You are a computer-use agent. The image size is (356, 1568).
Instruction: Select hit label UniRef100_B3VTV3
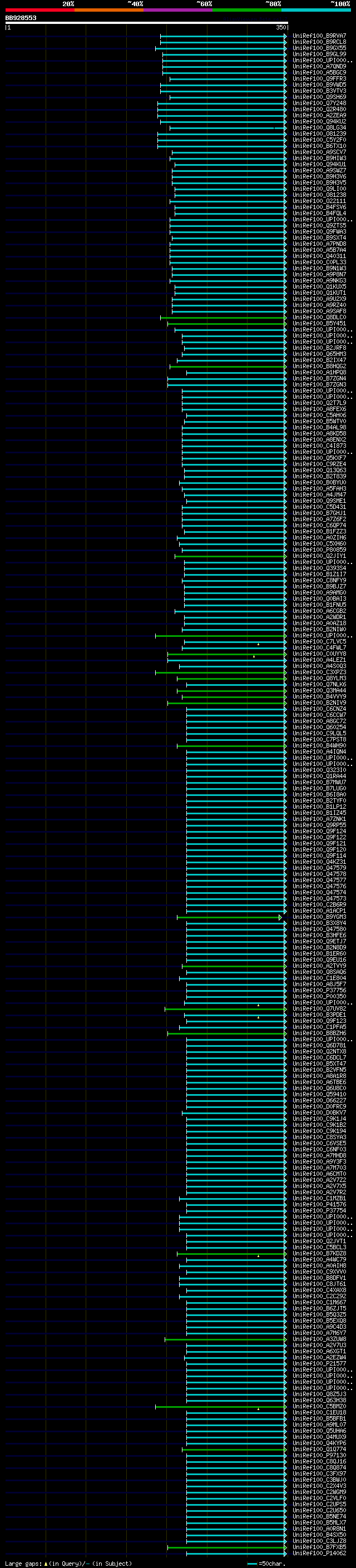click(x=319, y=91)
